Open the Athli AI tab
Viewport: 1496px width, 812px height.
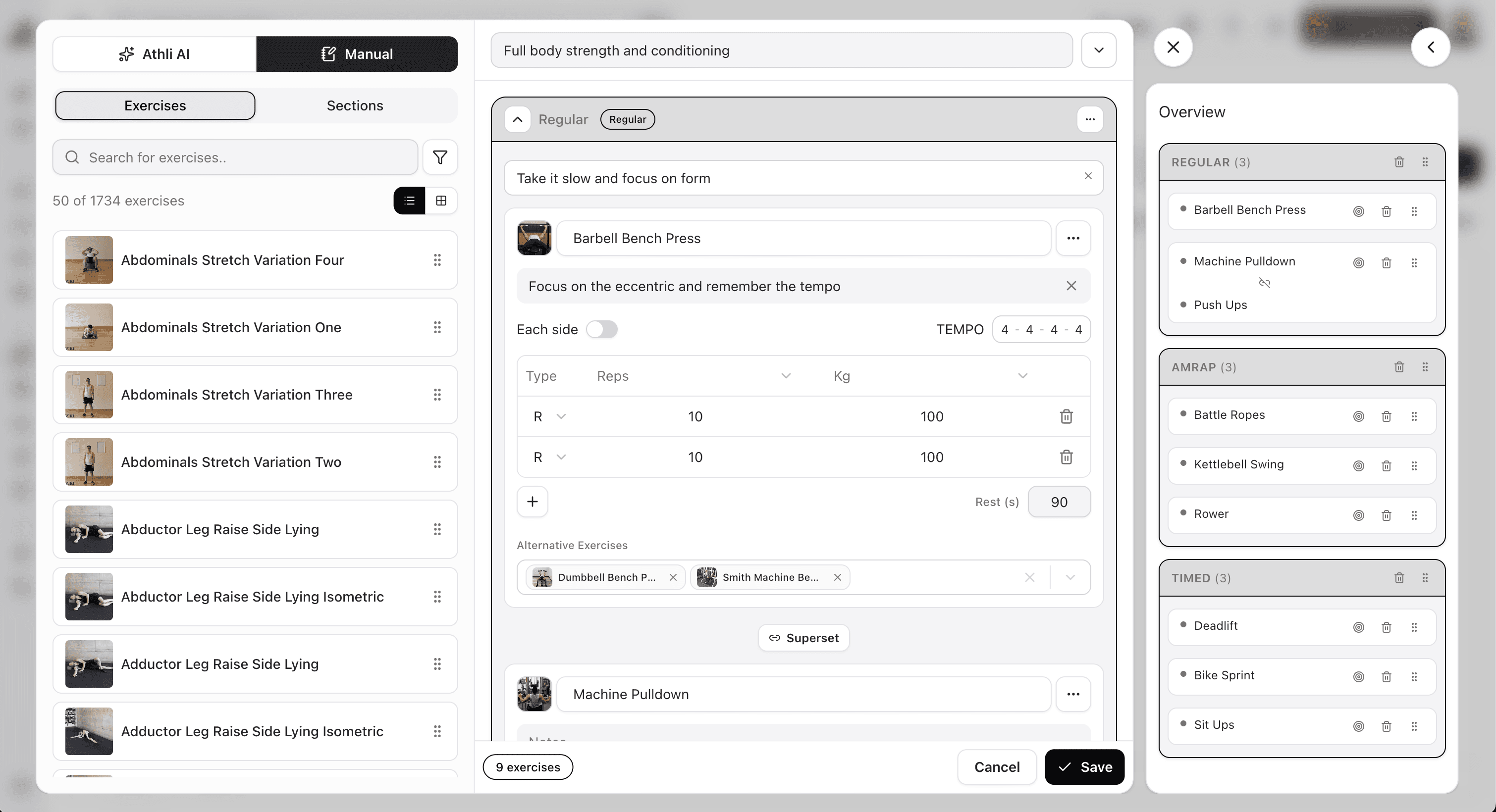155,53
